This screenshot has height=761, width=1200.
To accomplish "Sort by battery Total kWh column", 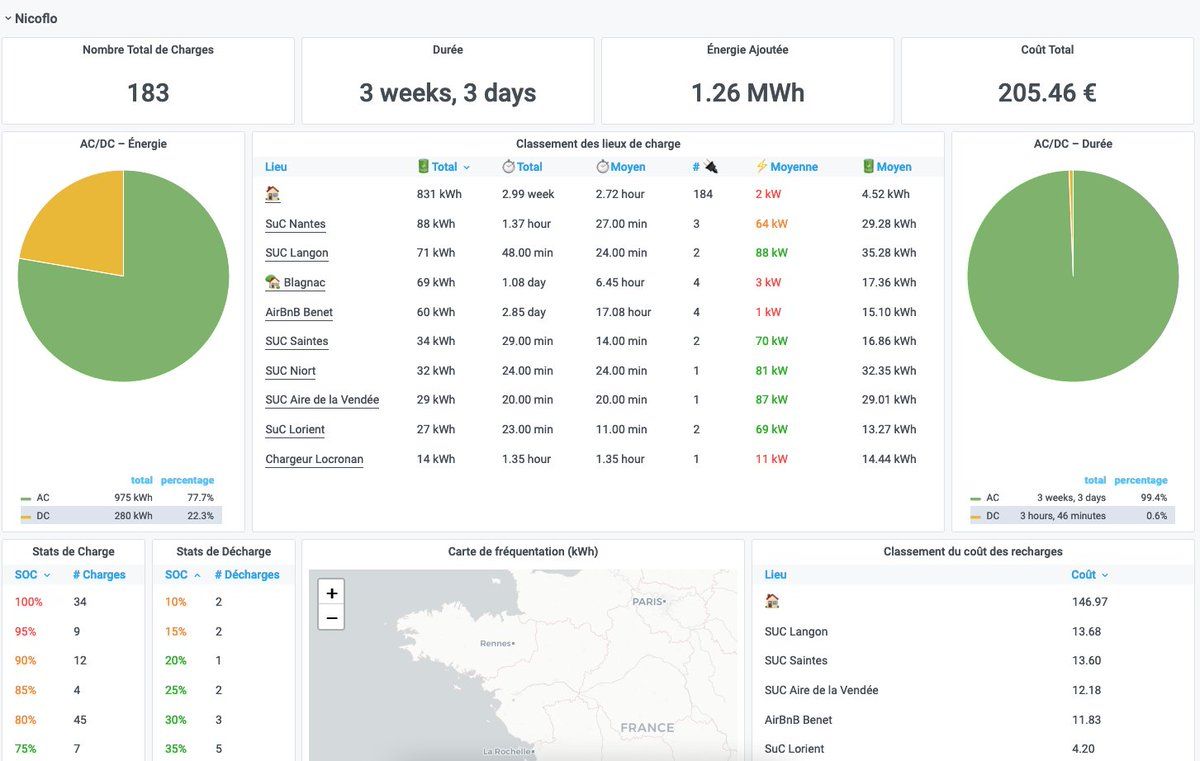I will tap(443, 167).
